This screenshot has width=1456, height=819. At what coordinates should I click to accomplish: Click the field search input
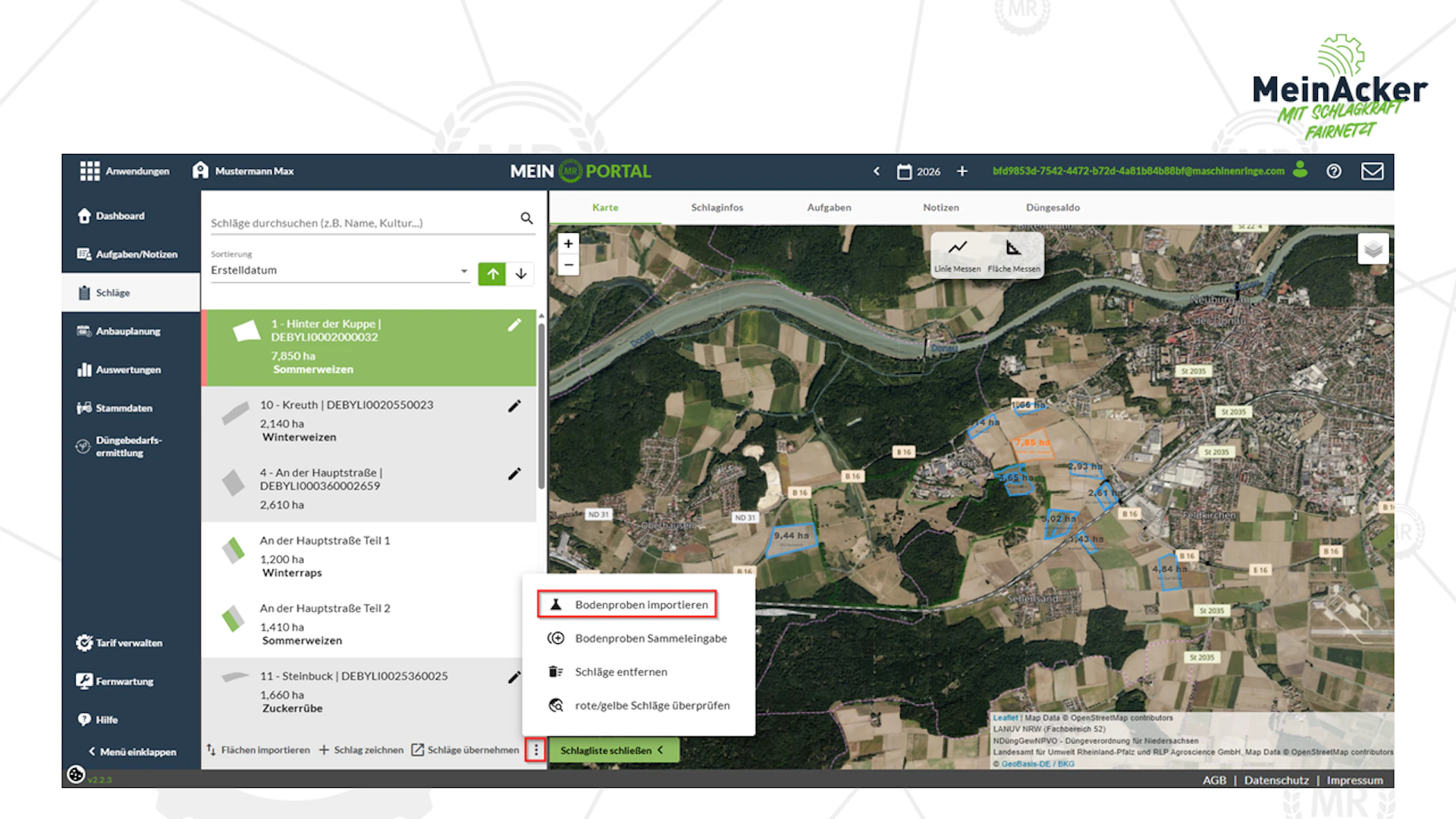click(362, 223)
